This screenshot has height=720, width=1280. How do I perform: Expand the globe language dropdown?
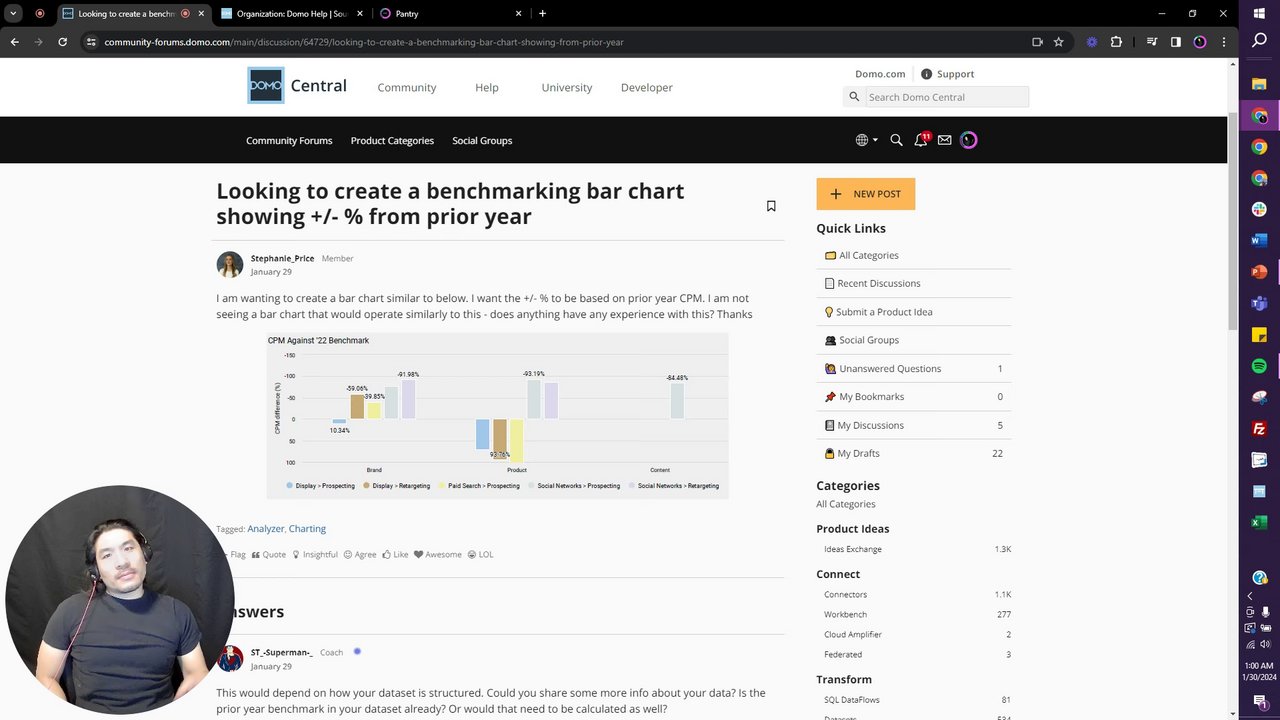pos(866,140)
